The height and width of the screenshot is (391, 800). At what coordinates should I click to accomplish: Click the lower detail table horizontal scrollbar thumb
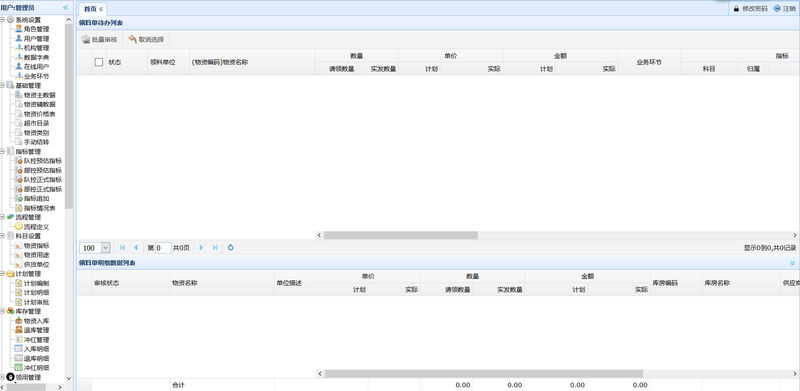coord(484,374)
